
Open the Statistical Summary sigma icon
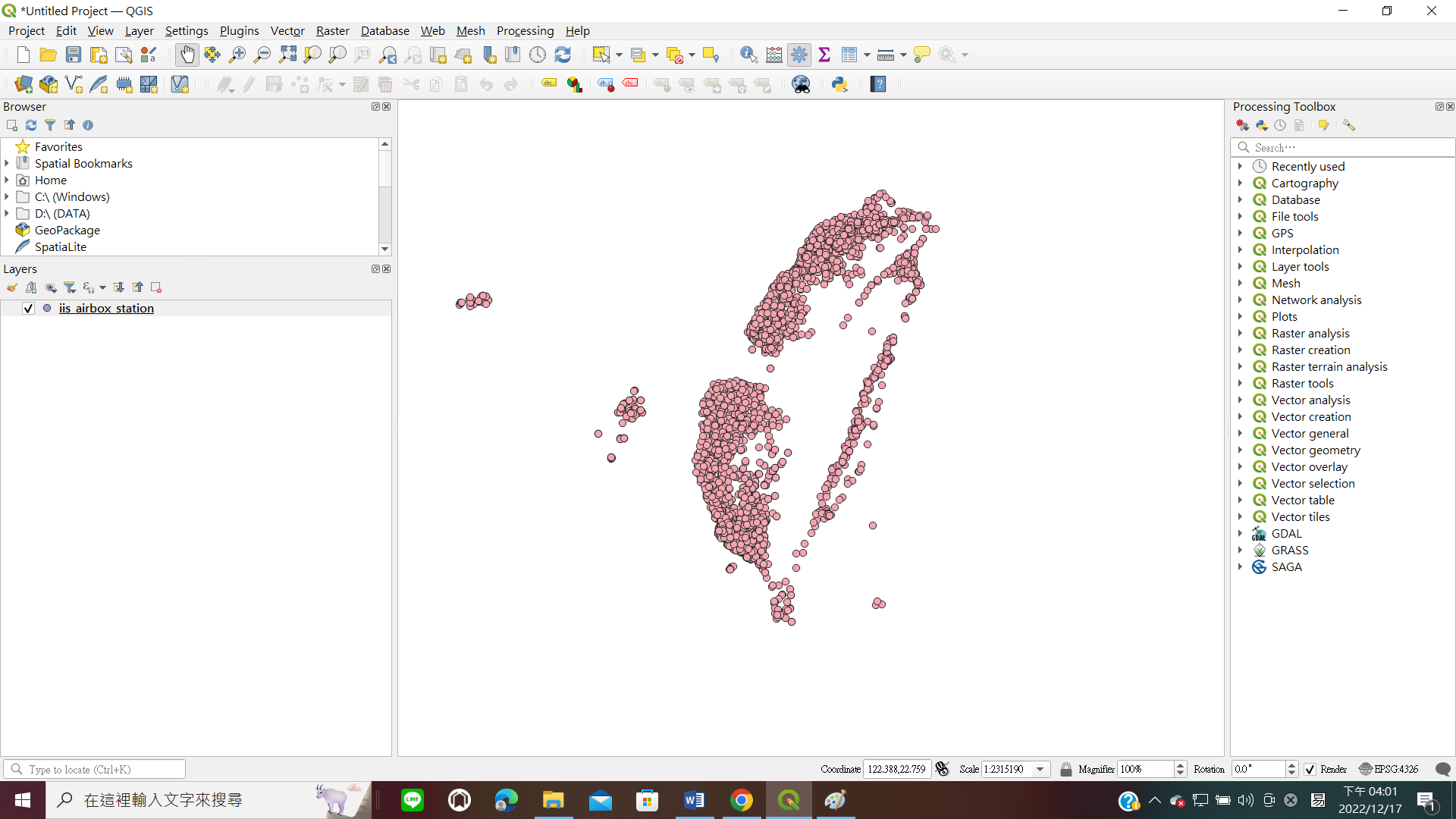(824, 55)
